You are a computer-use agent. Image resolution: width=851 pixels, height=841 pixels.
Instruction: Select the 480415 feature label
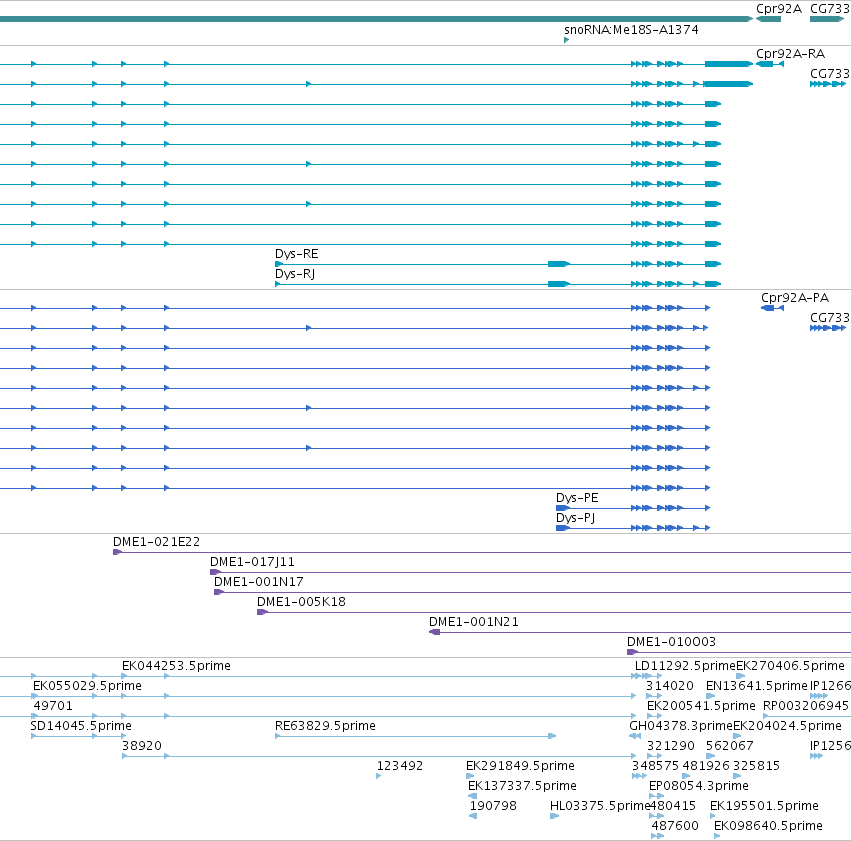pyautogui.click(x=672, y=806)
